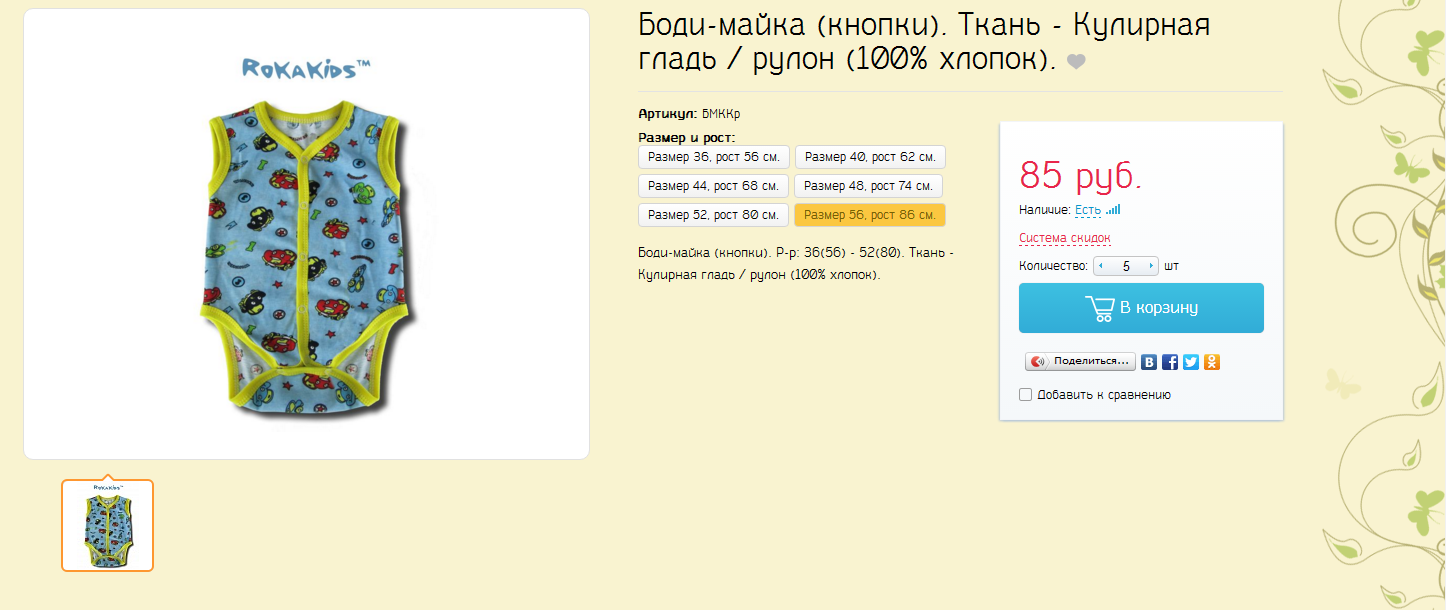
Task: Pick Размер 52, рост 80 см.
Action: coord(713,215)
